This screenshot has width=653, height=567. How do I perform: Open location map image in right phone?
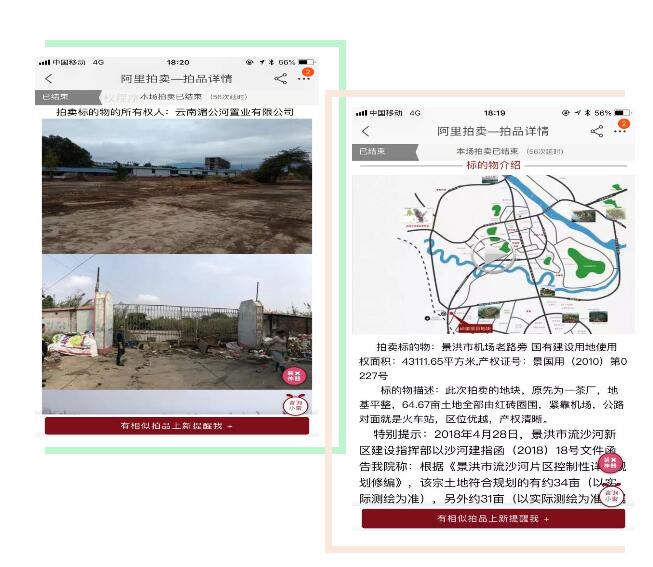pos(493,254)
